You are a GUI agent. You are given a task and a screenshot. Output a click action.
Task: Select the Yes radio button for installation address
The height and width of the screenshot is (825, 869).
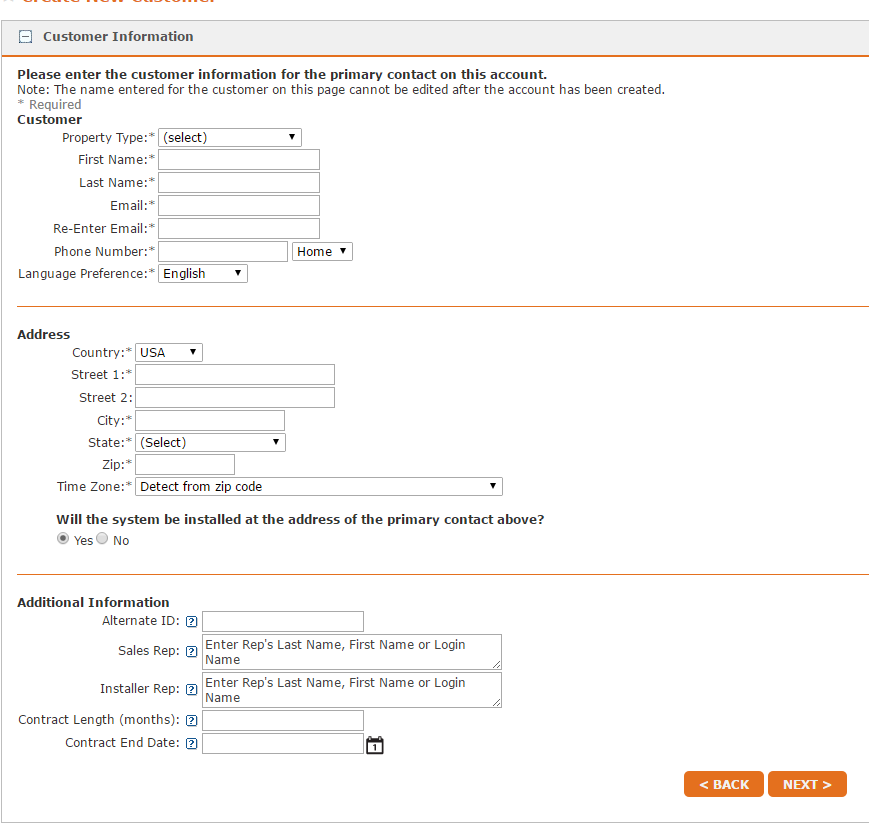[64, 539]
